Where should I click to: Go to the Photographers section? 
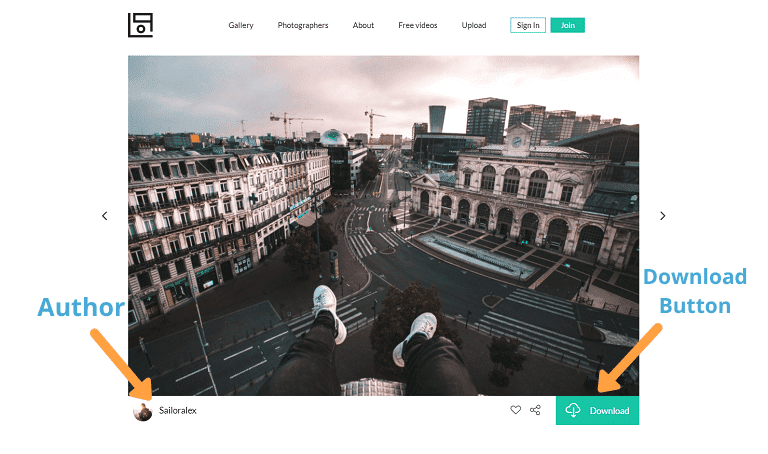[303, 25]
